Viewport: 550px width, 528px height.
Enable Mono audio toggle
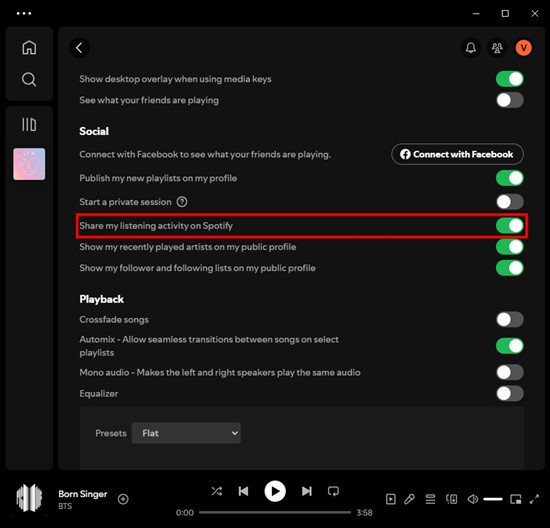[510, 372]
